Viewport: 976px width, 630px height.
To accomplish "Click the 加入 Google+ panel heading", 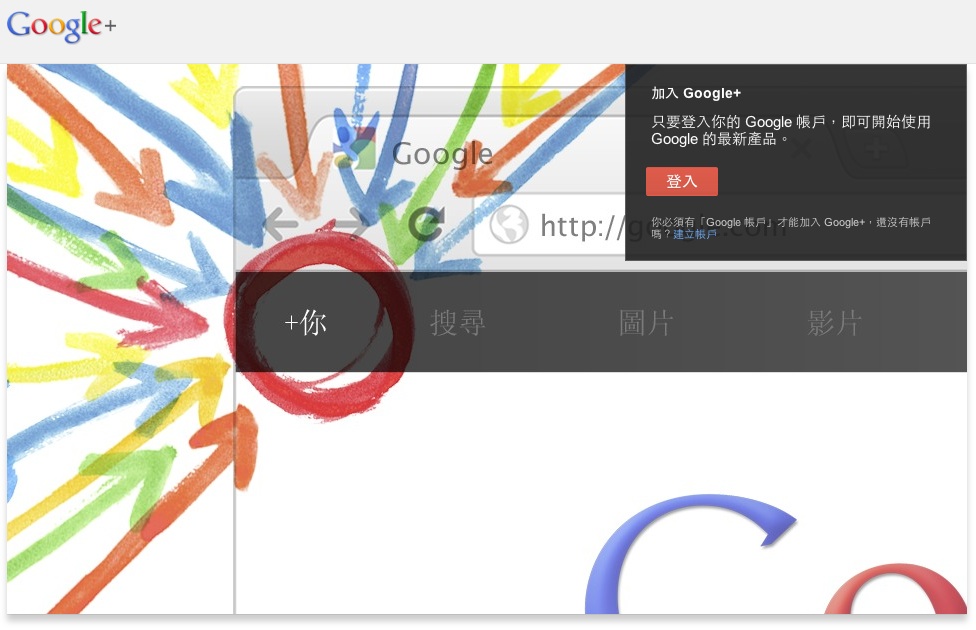I will pyautogui.click(x=696, y=93).
